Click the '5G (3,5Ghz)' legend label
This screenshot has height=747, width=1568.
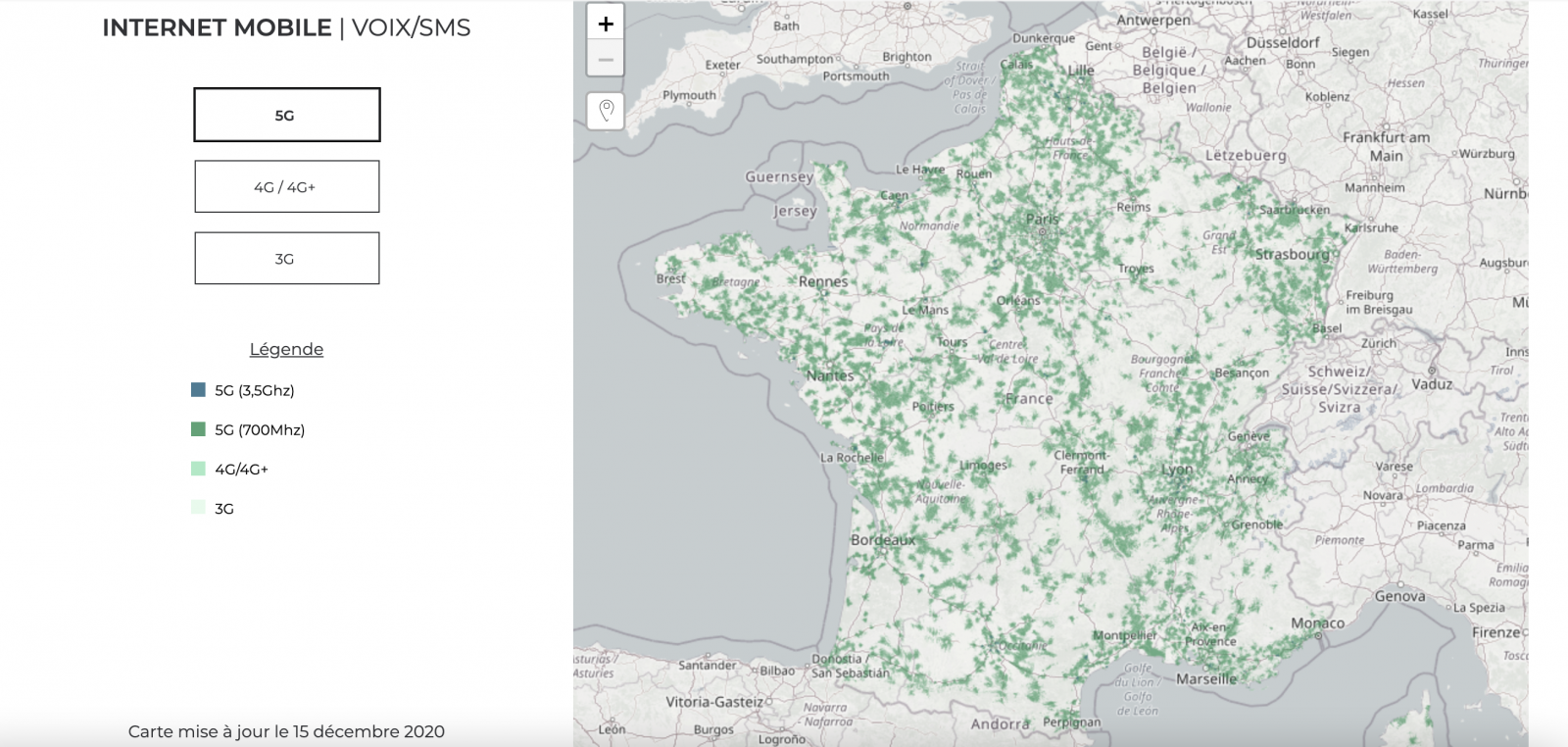click(x=255, y=390)
